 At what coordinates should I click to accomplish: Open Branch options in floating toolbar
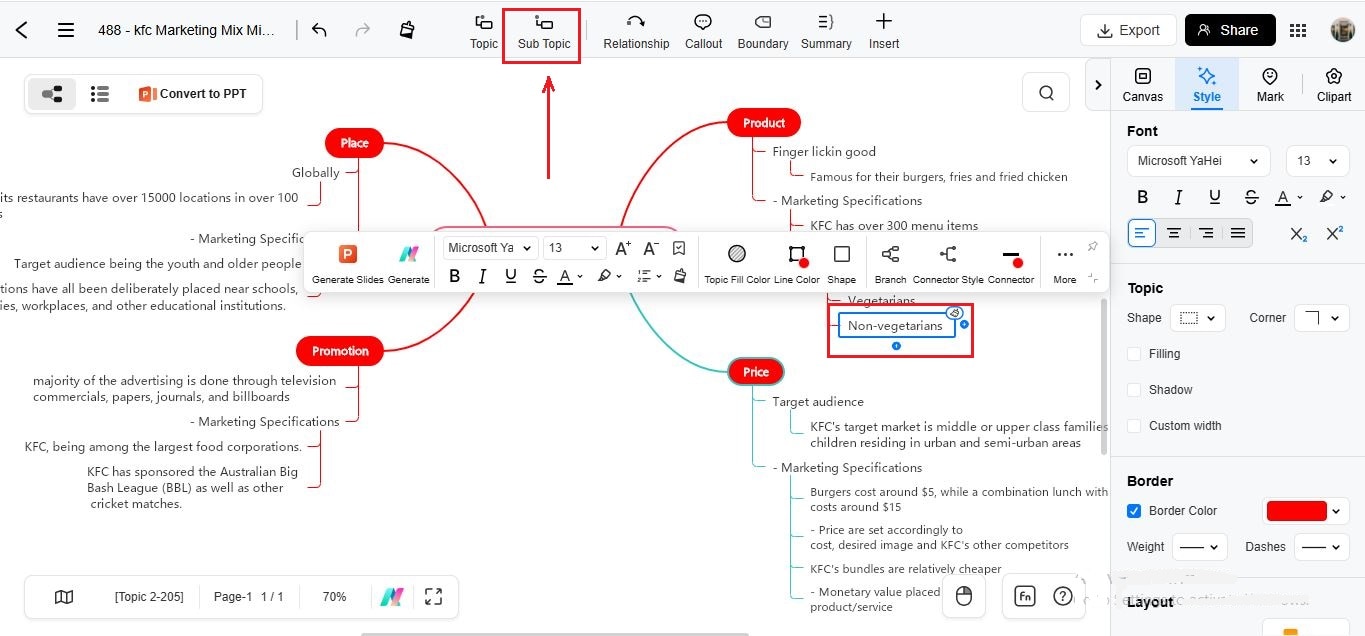pyautogui.click(x=890, y=264)
